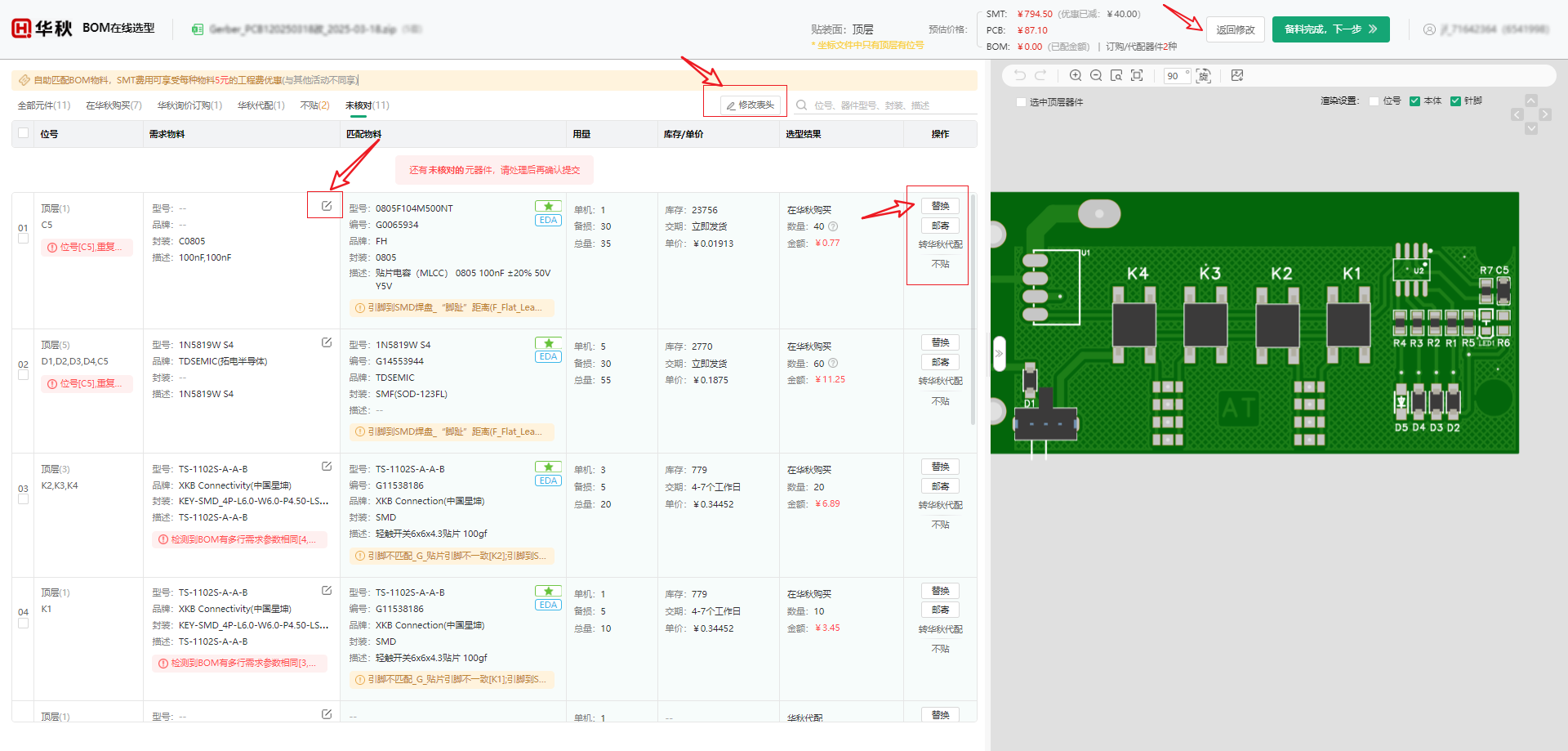Viewport: 1568px width, 751px height.
Task: Activate the area zoom magnifier tool
Action: coord(1116,75)
